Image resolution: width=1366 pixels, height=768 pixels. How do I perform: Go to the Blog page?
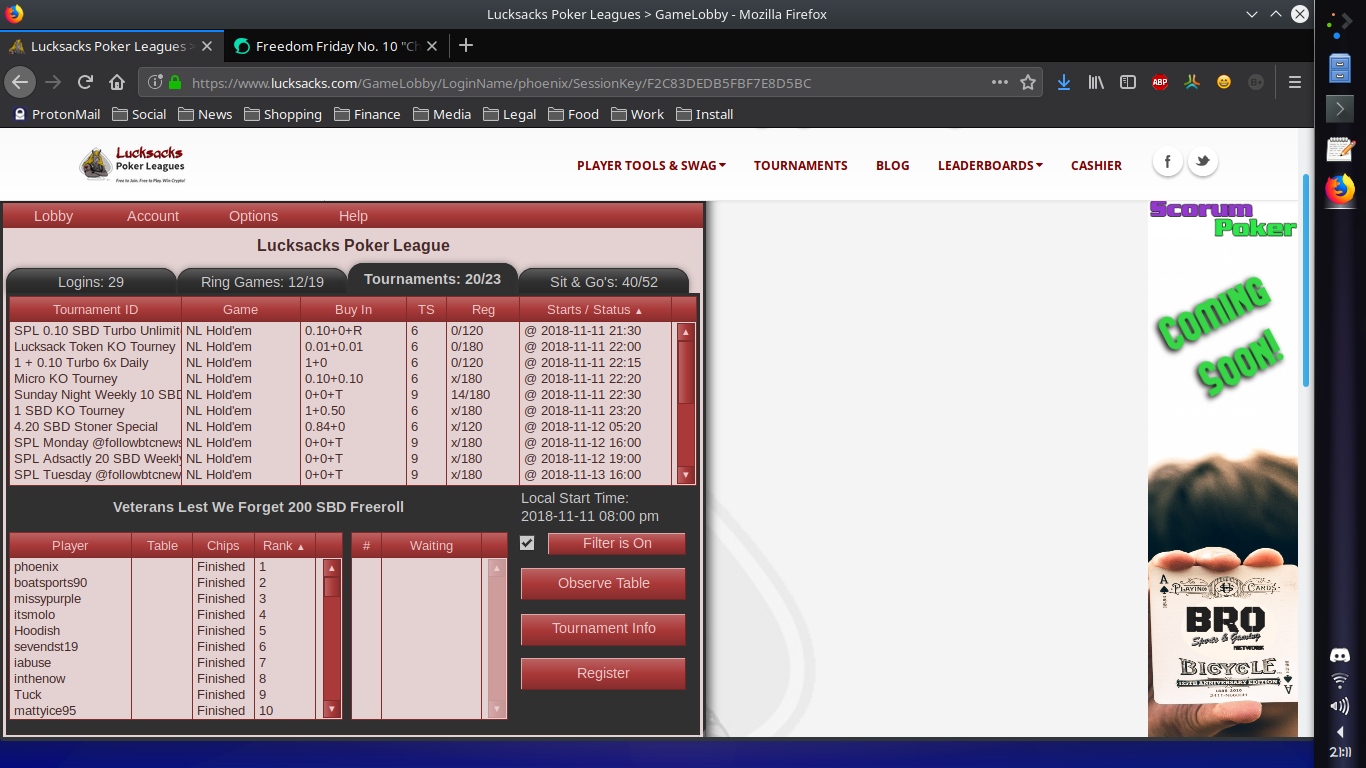(x=893, y=166)
